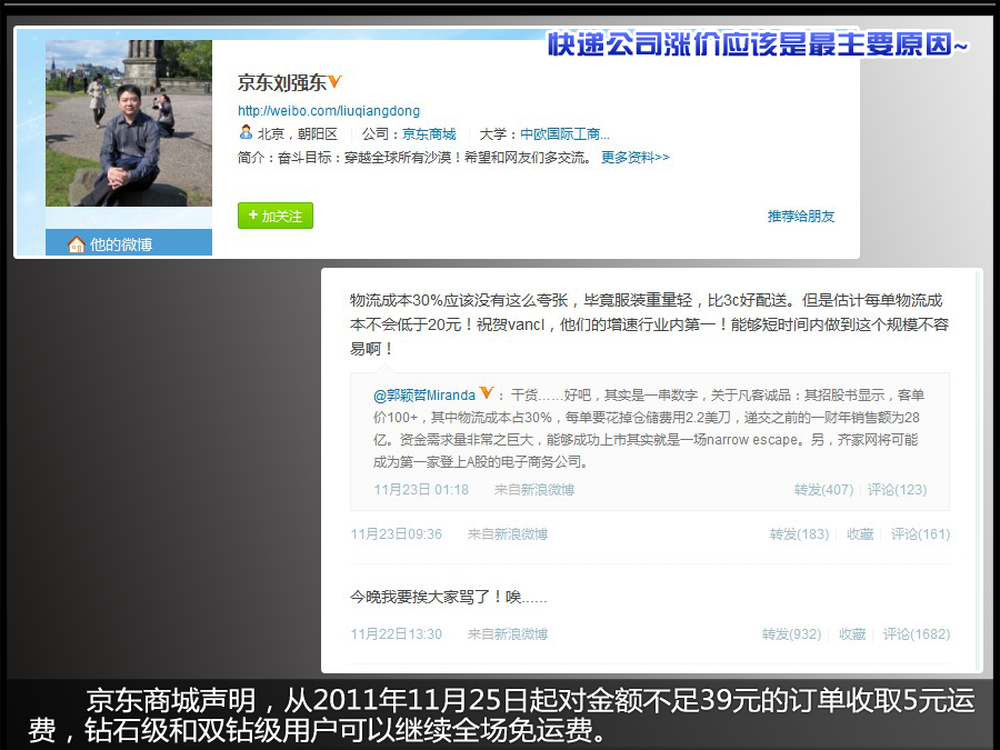Click the location text 北京，朝阳区
Viewport: 1000px width, 750px height.
click(x=297, y=134)
